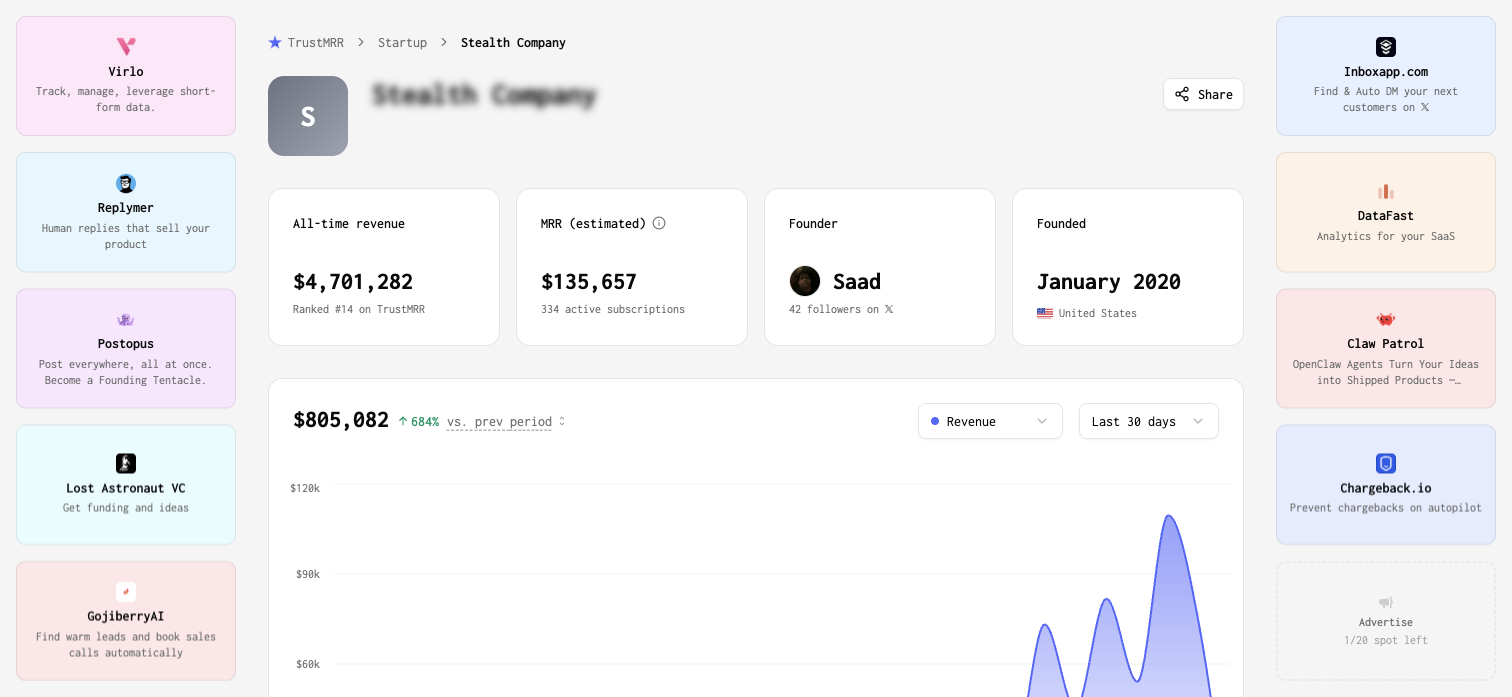
Task: Click the Advertise spot card
Action: point(1386,620)
